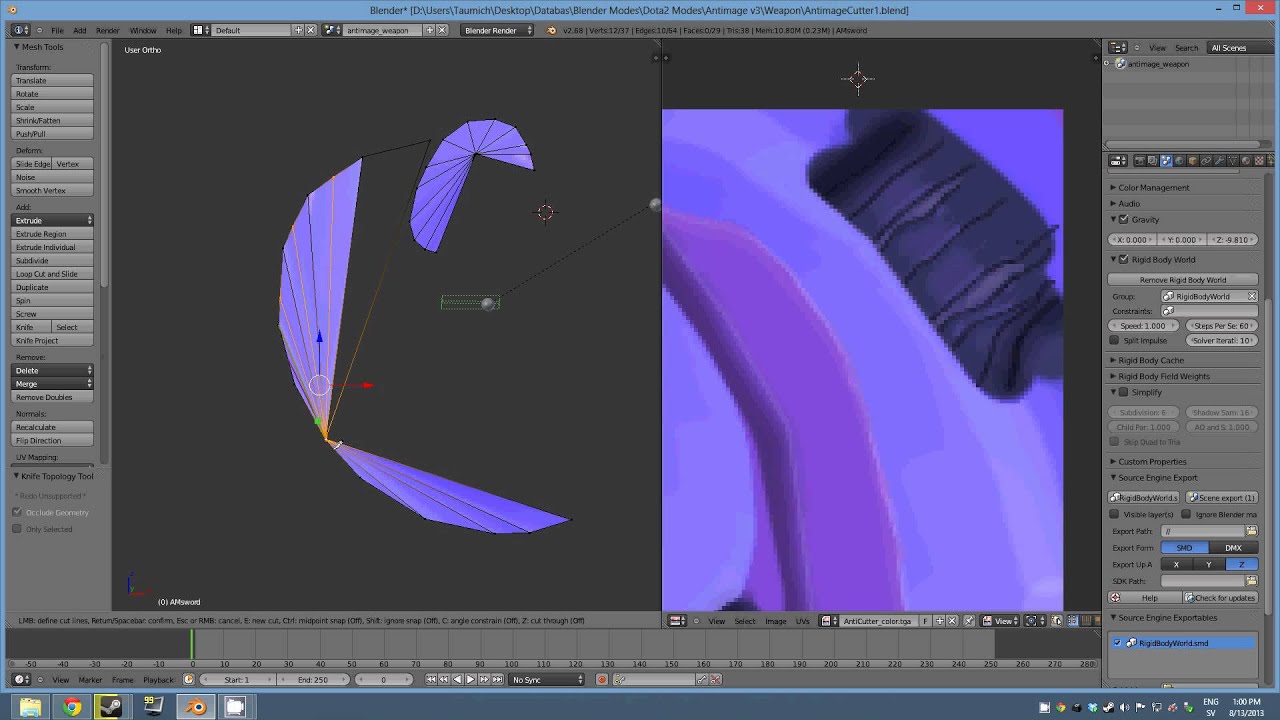
Task: Browse for SDK Path folder icon
Action: tap(1251, 581)
